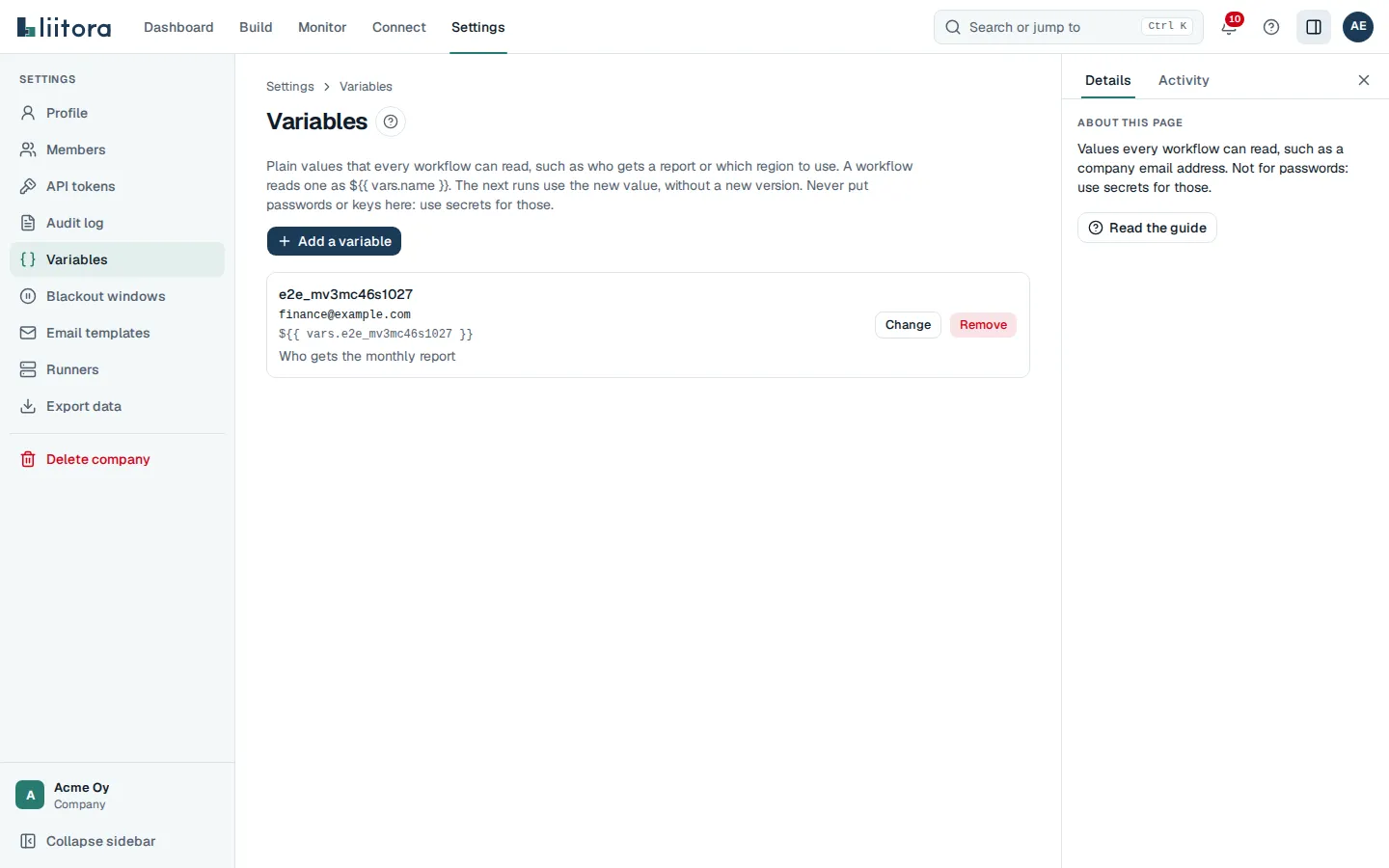Open the Dashboard menu item
The width and height of the screenshot is (1389, 868).
178,27
